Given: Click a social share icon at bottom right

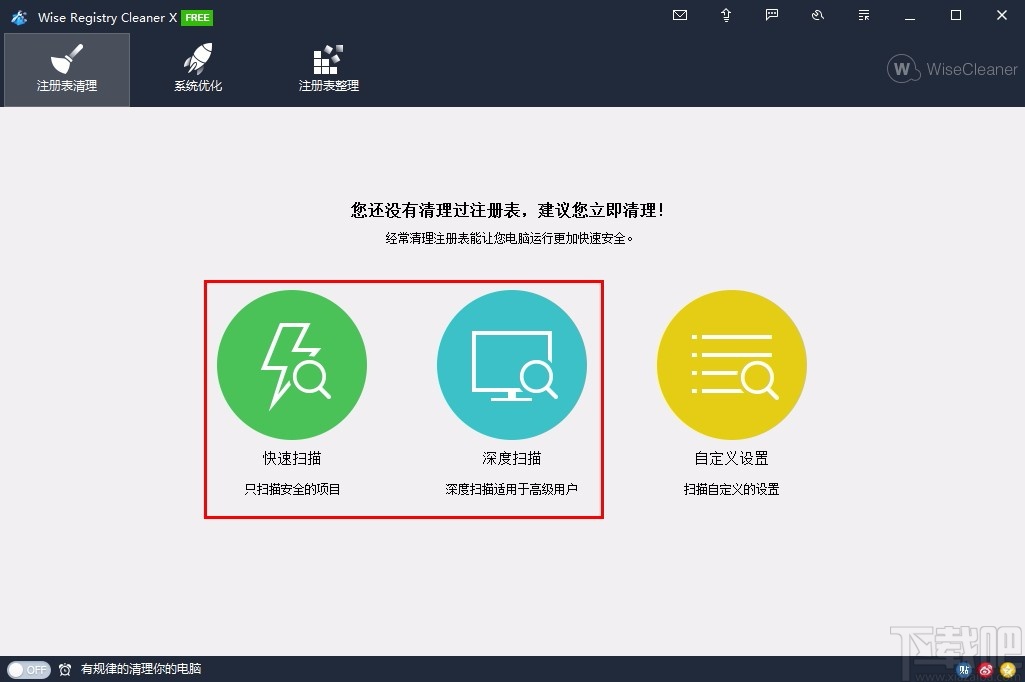Looking at the screenshot, I should (x=985, y=670).
